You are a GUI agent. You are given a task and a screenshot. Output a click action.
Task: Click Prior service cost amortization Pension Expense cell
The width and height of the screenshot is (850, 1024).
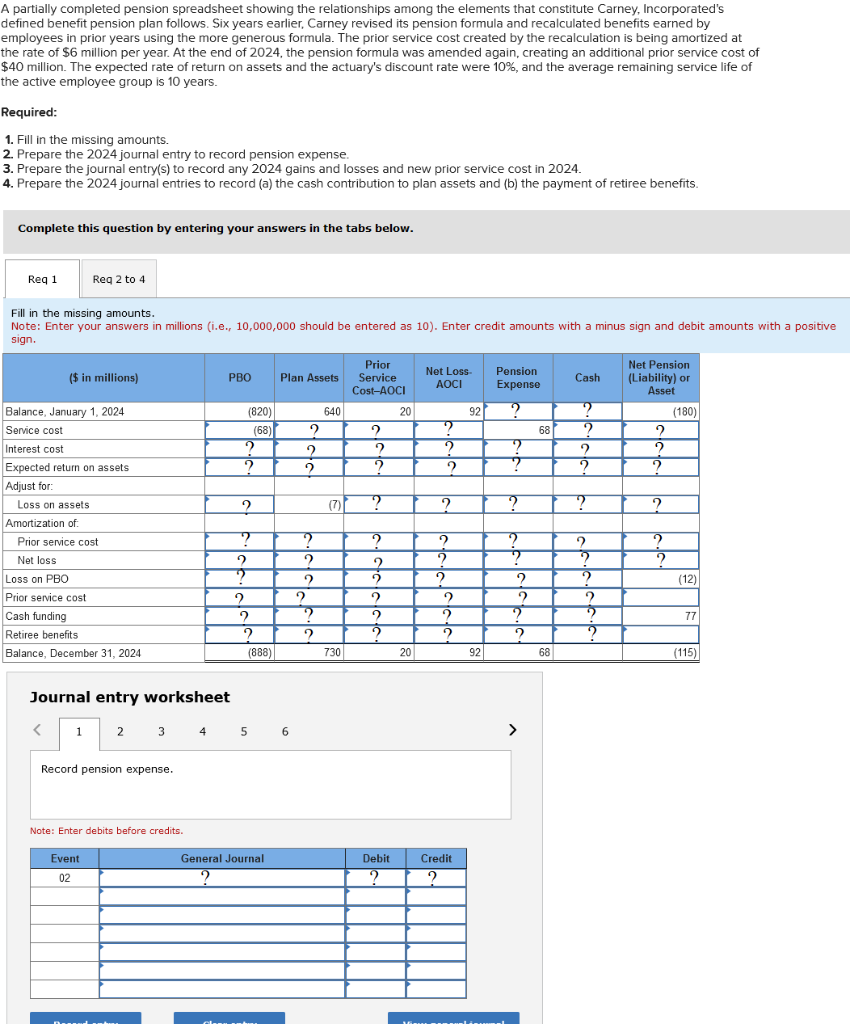click(x=518, y=541)
